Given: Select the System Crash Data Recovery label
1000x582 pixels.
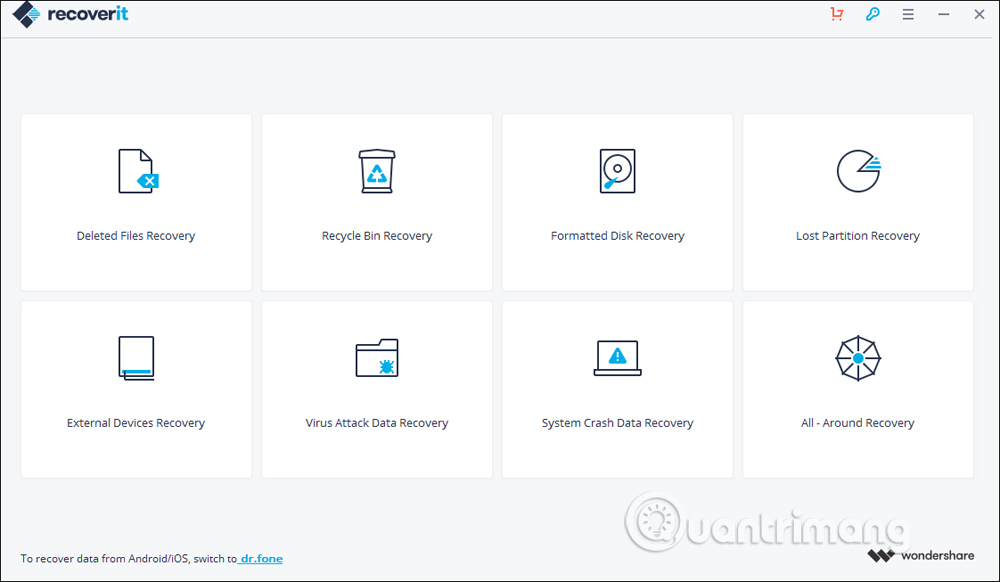Looking at the screenshot, I should (617, 422).
